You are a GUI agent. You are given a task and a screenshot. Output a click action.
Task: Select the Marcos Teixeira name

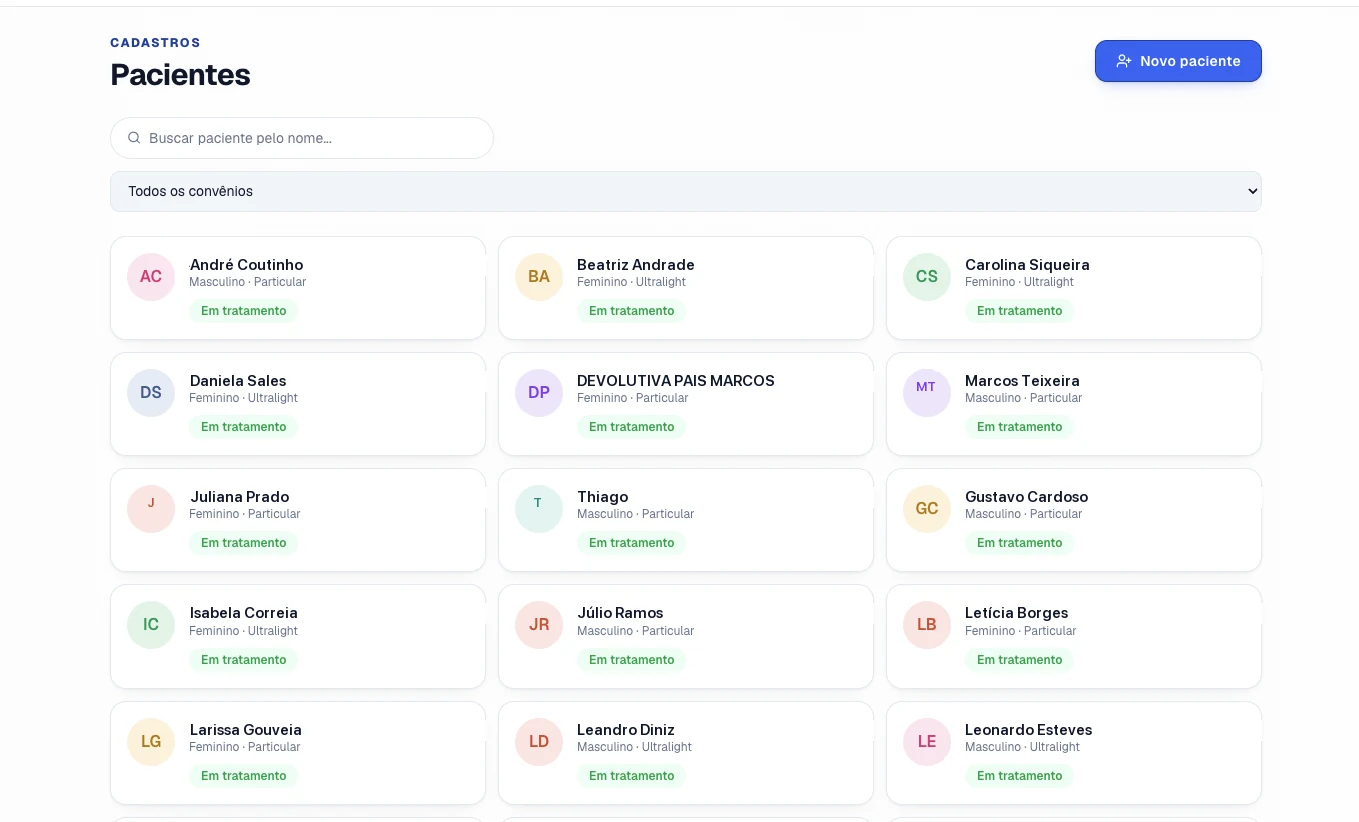(x=1022, y=381)
